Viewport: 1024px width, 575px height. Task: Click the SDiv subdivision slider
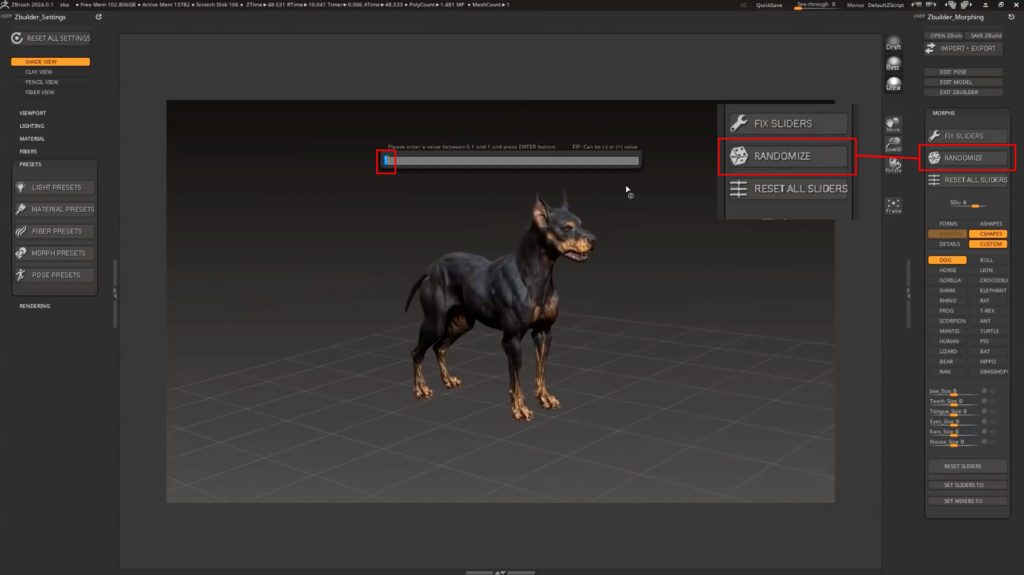point(966,202)
